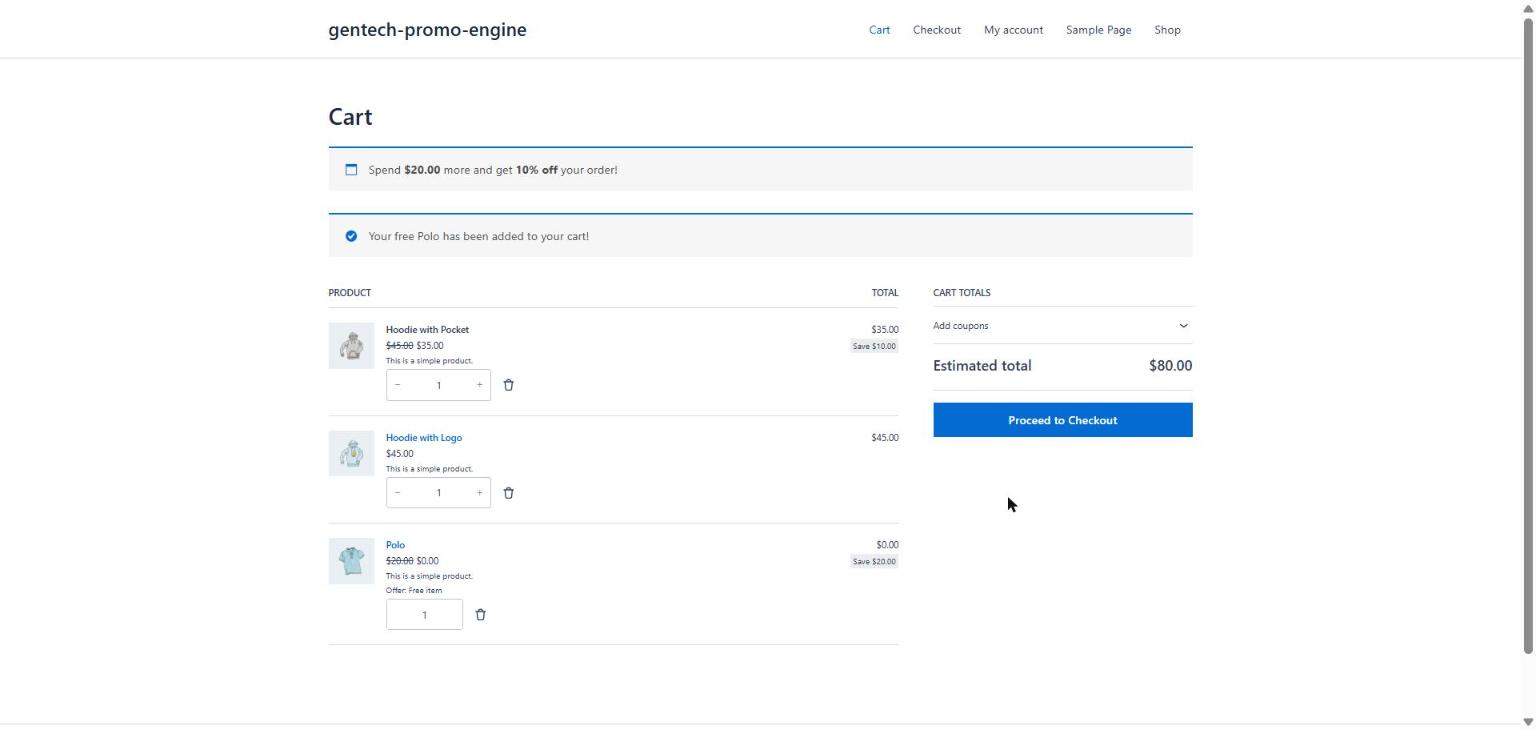The height and width of the screenshot is (730, 1536).
Task: Visit Sample Page from navigation
Action: [x=1098, y=30]
